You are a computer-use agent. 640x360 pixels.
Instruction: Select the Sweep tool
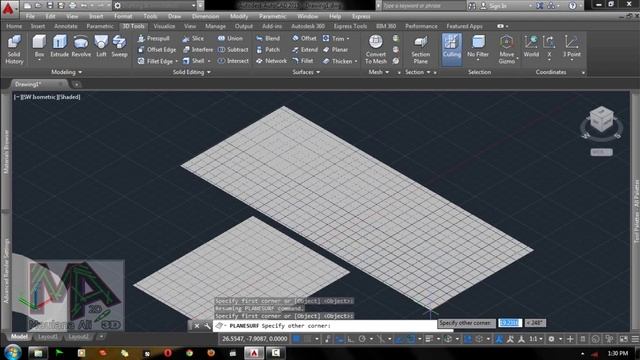[119, 46]
